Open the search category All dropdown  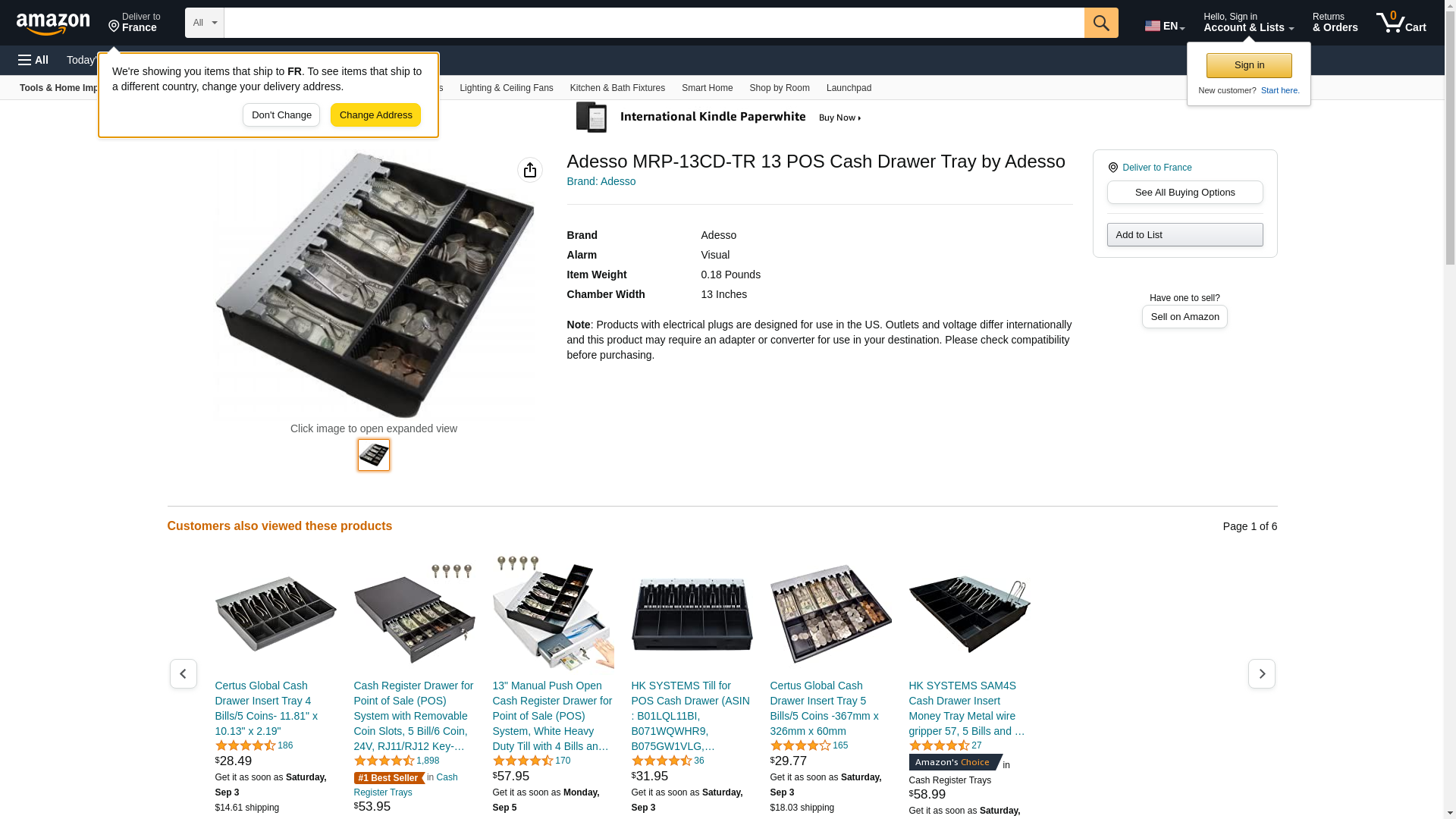click(205, 23)
